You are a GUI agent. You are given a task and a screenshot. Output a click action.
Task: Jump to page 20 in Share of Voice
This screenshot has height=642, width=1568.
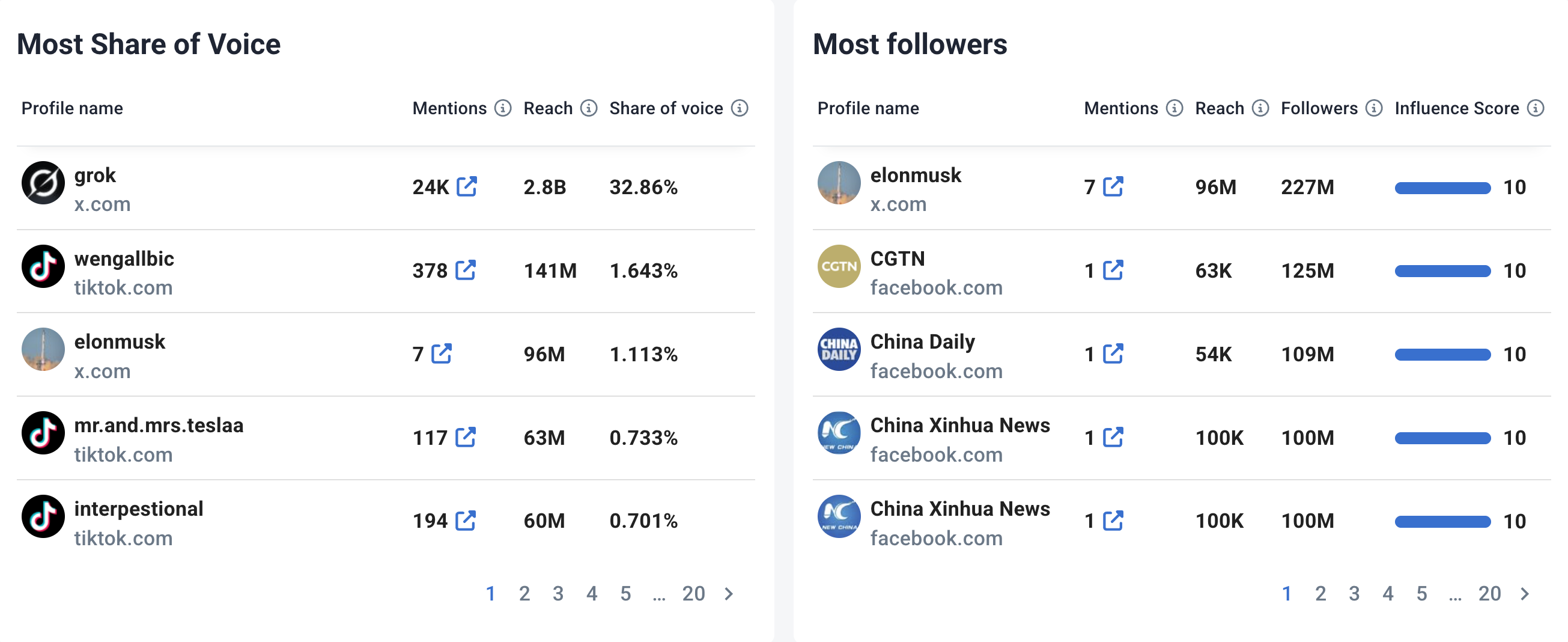coord(693,594)
